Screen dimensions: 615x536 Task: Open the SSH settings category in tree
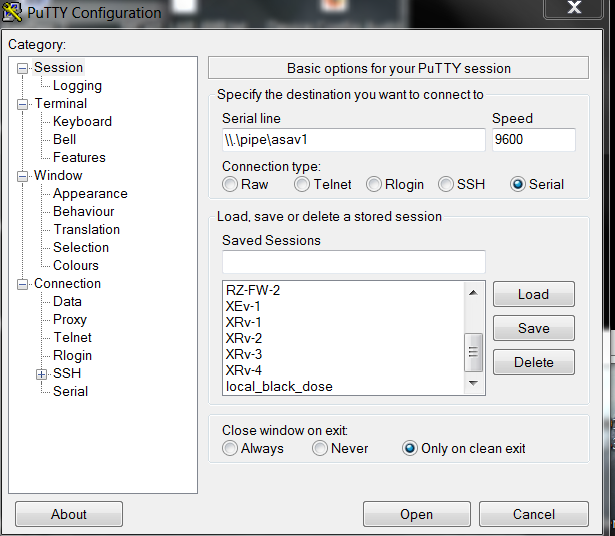pos(67,373)
